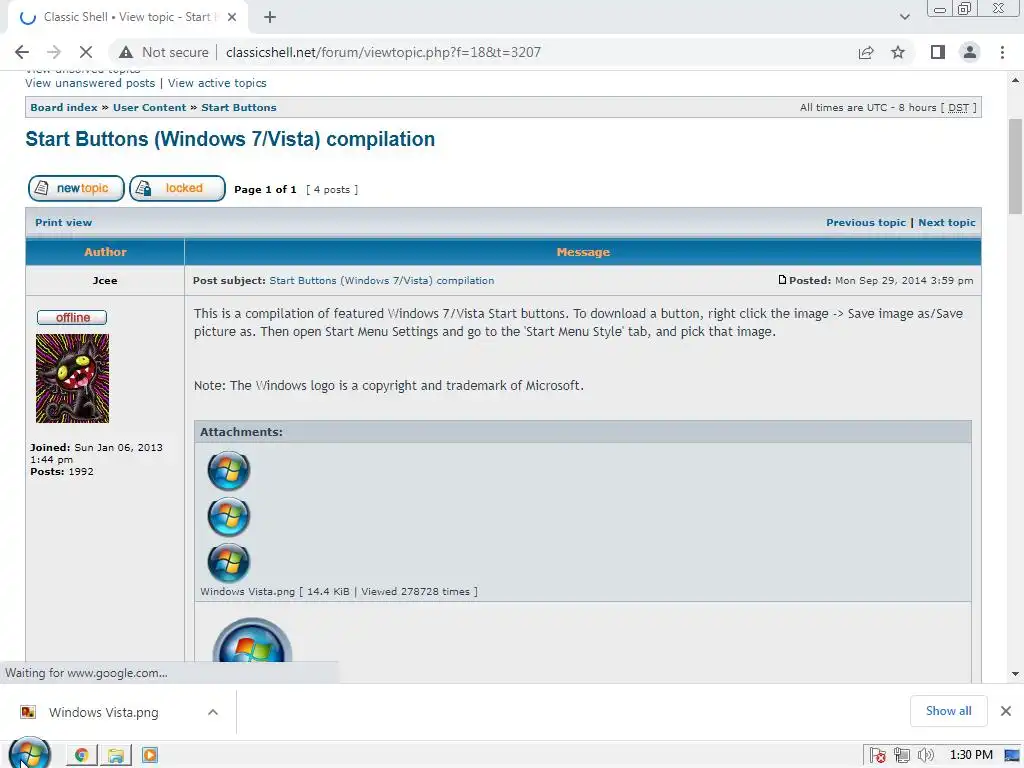Open a new browser tab
This screenshot has height=768, width=1024.
(x=270, y=17)
